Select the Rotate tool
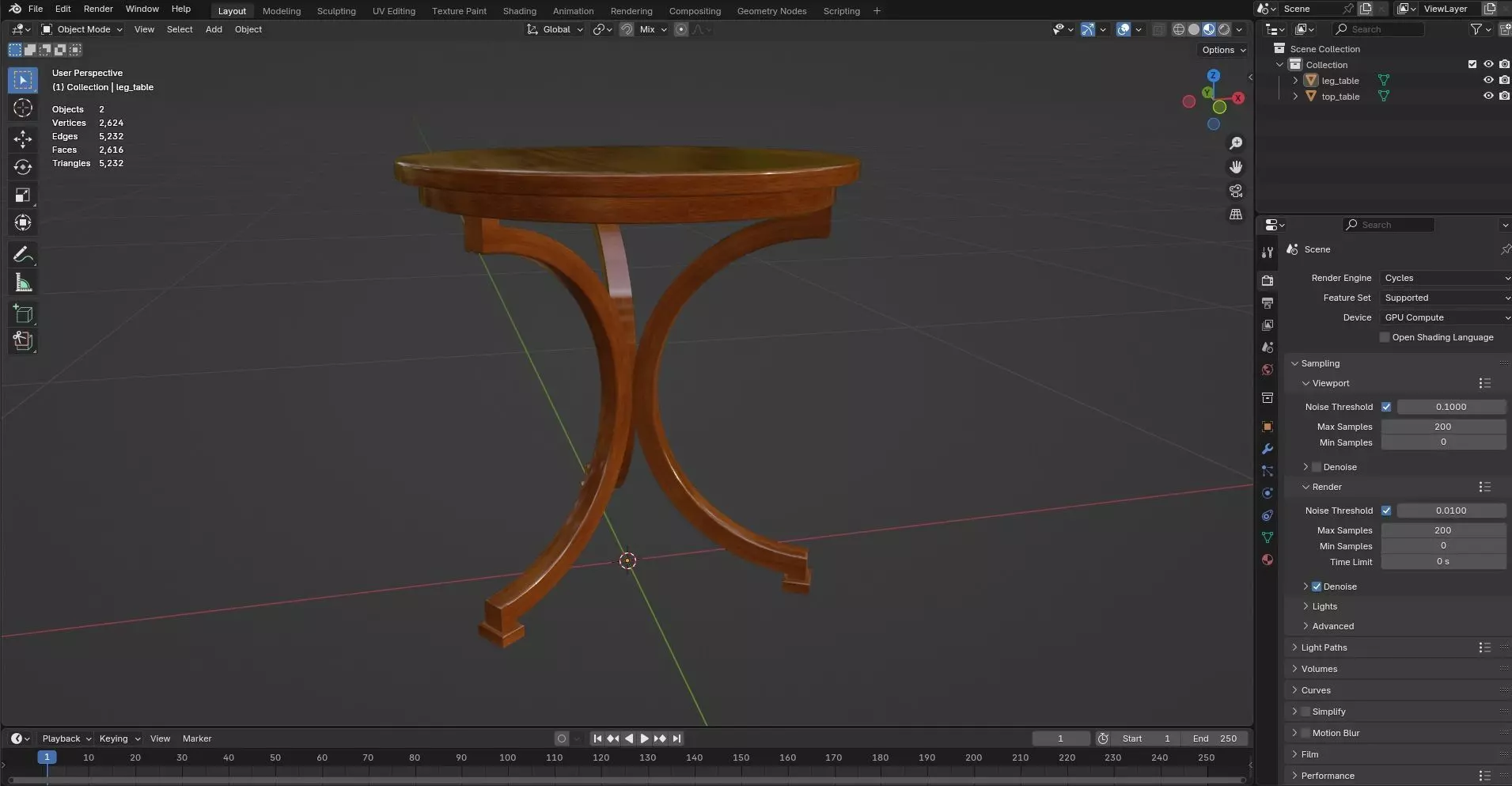1512x786 pixels. (x=23, y=167)
